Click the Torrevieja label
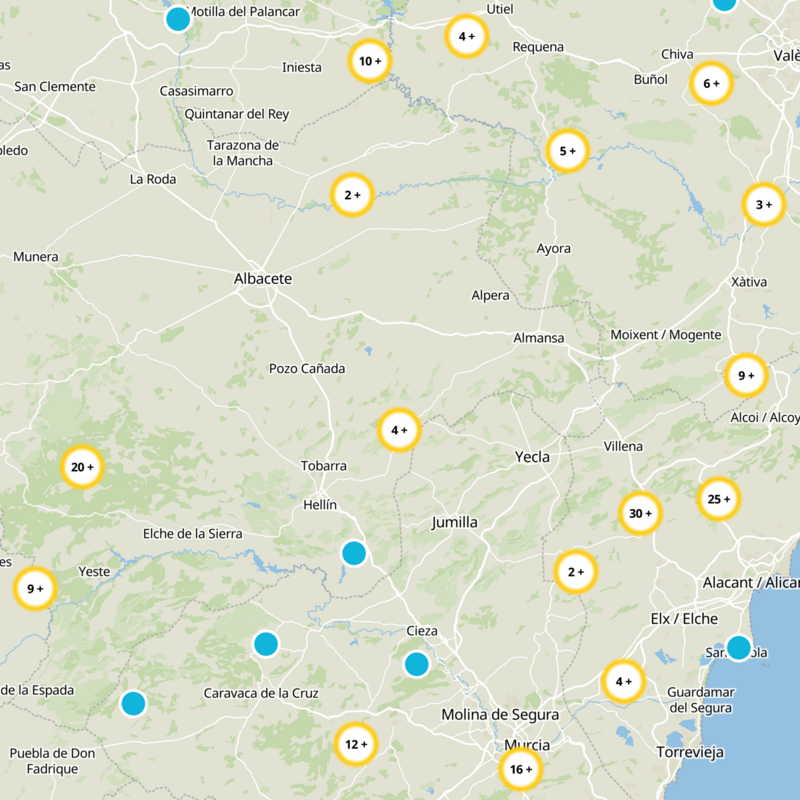The width and height of the screenshot is (800, 800). coord(690,752)
